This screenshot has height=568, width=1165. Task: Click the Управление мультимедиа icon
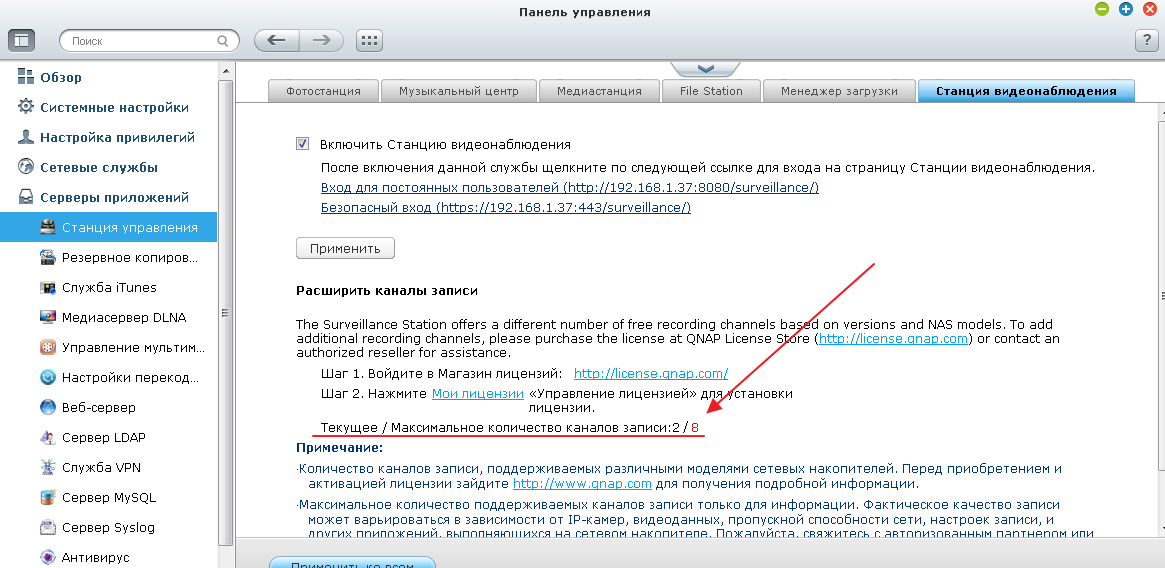48,347
